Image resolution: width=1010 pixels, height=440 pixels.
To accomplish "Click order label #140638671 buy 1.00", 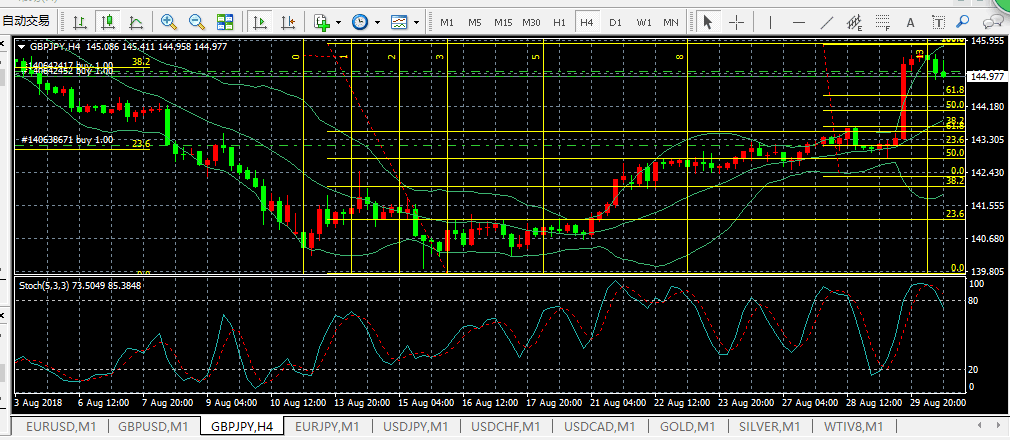I will click(x=68, y=139).
